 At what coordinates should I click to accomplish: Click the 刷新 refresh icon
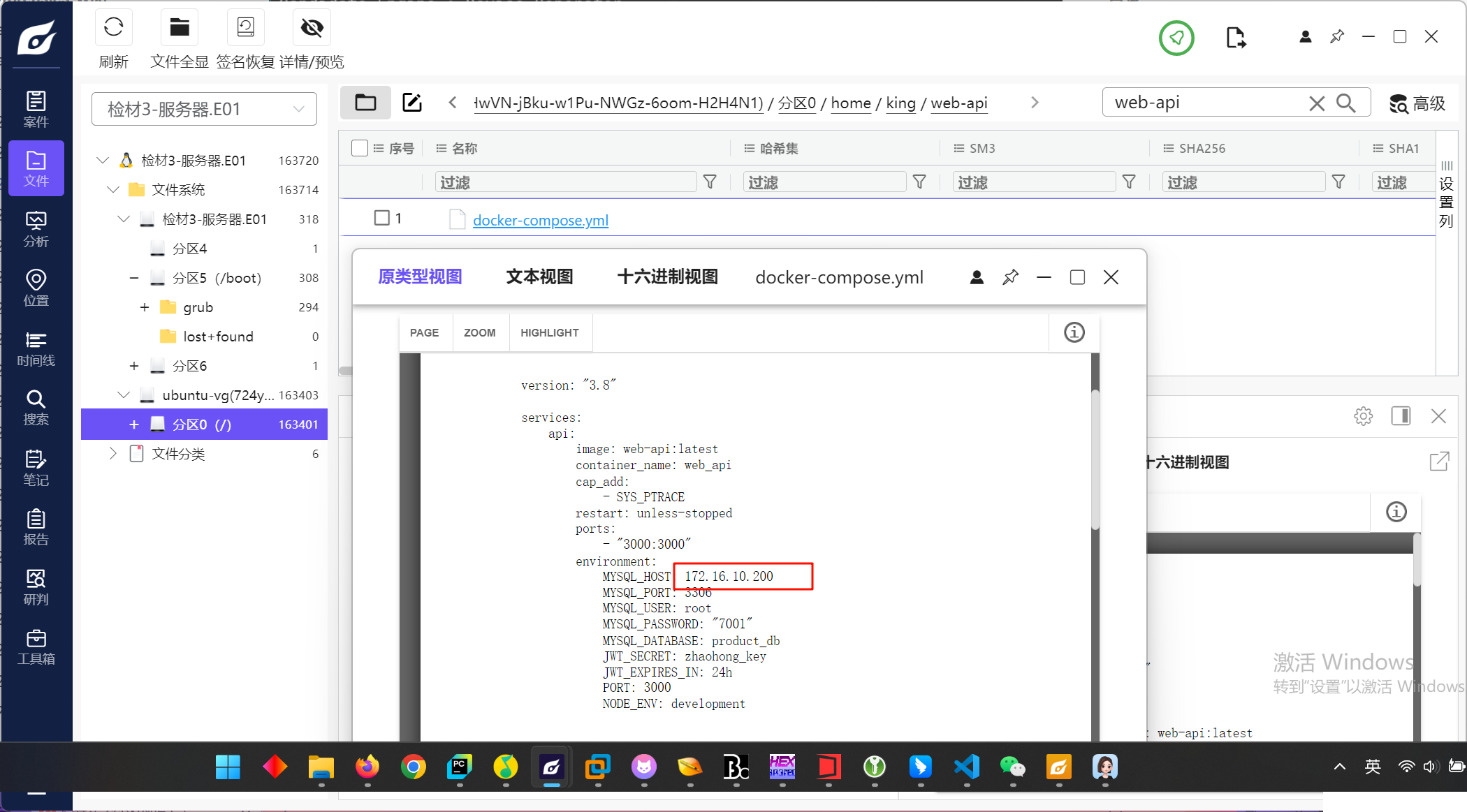tap(113, 28)
